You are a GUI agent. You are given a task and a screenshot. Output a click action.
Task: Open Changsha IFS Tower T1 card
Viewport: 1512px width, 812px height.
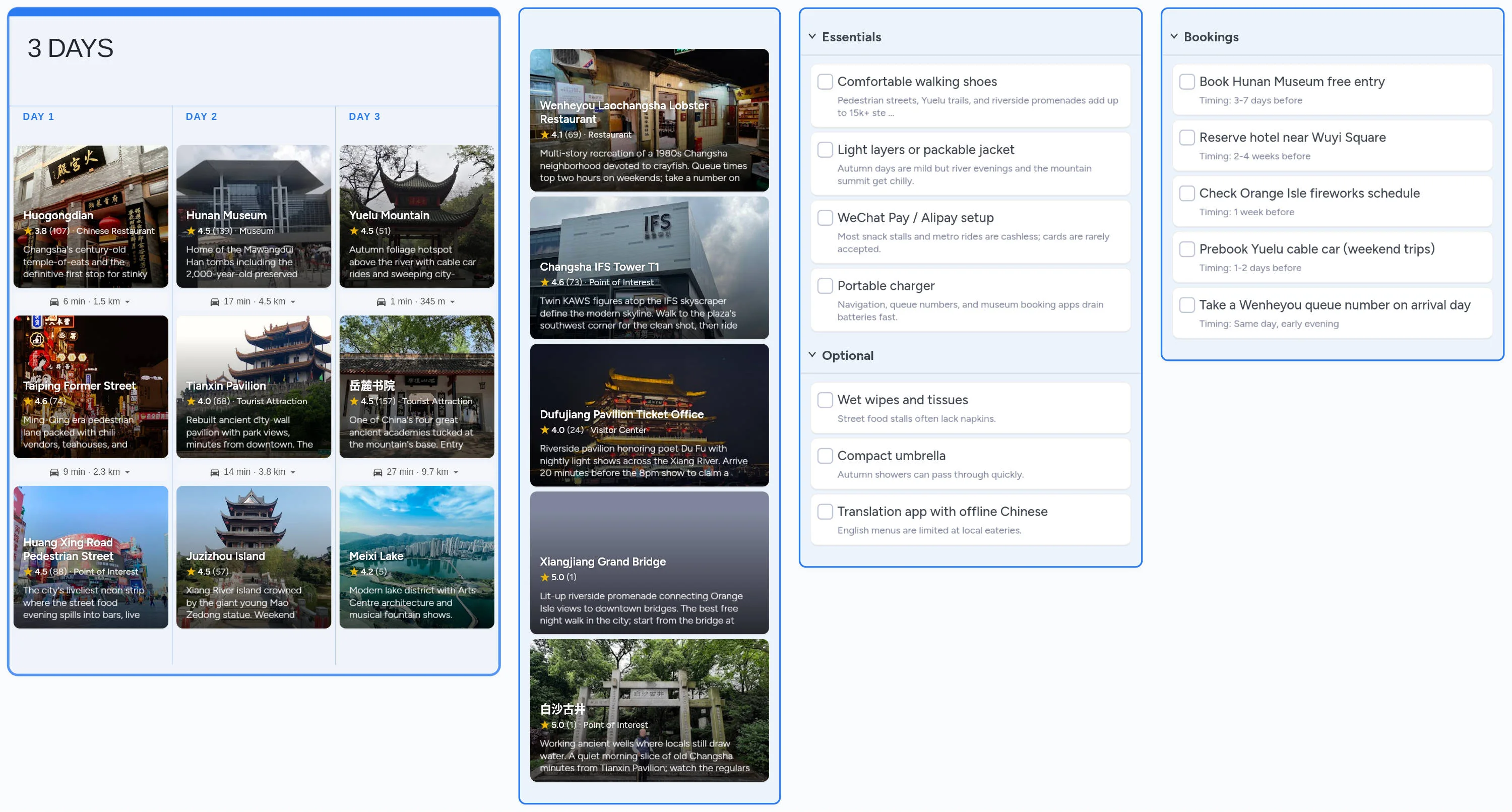[649, 268]
